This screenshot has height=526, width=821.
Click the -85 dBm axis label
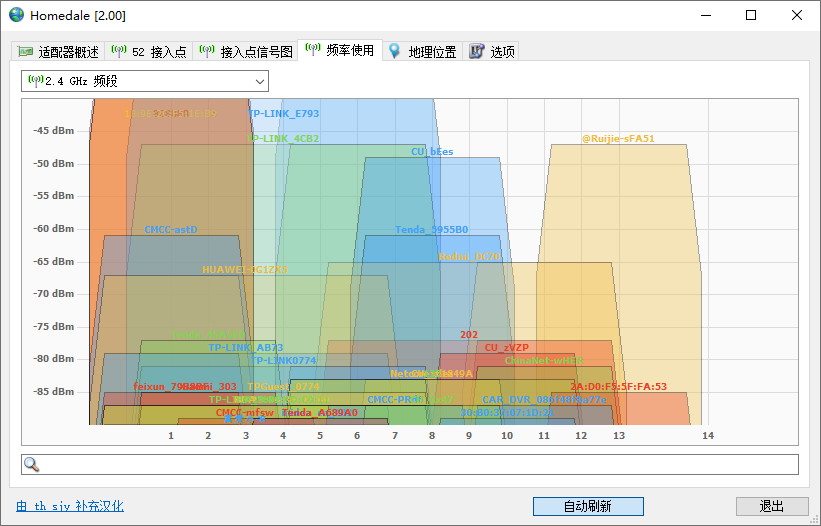point(54,391)
